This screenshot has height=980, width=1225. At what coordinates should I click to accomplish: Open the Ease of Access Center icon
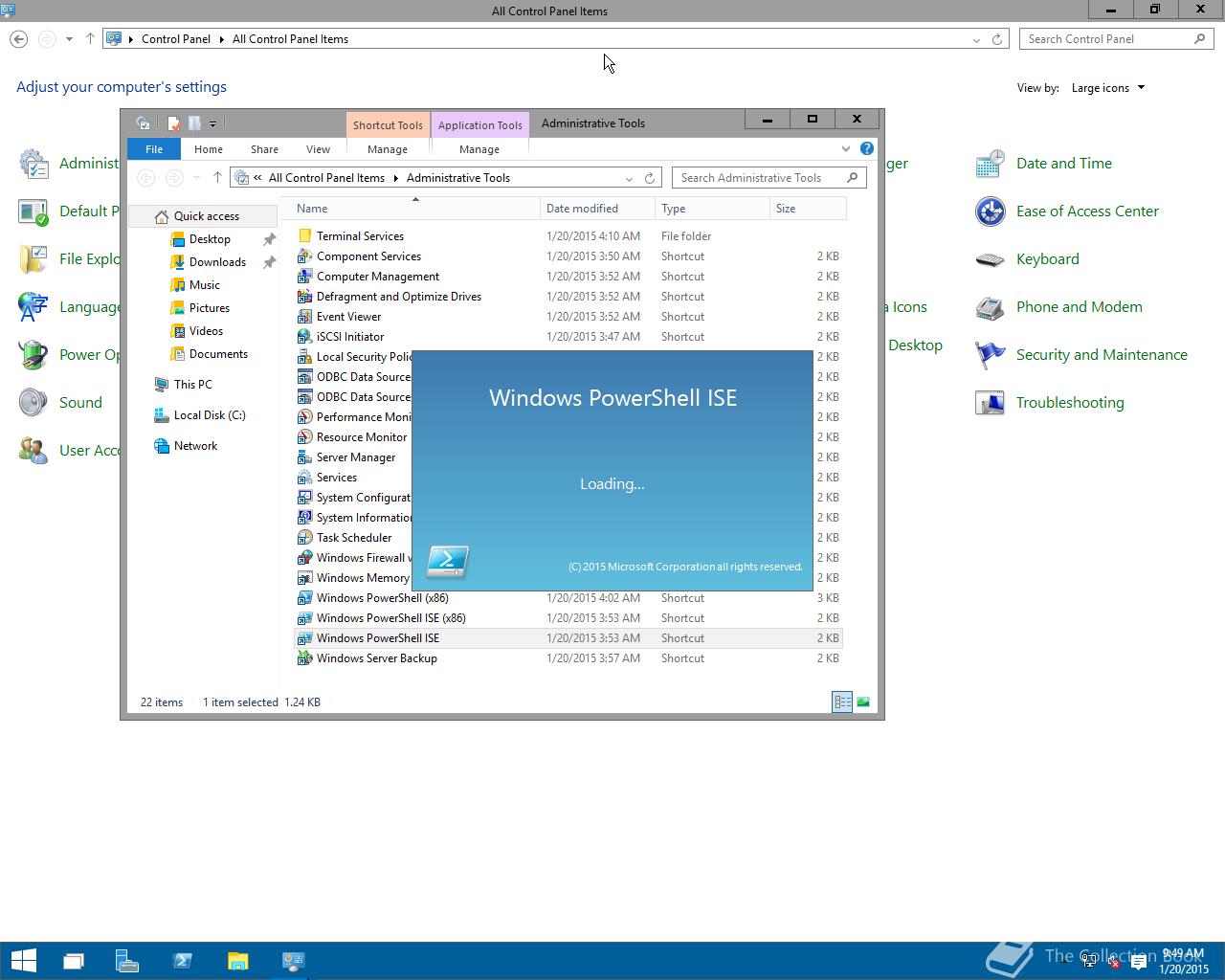(990, 212)
